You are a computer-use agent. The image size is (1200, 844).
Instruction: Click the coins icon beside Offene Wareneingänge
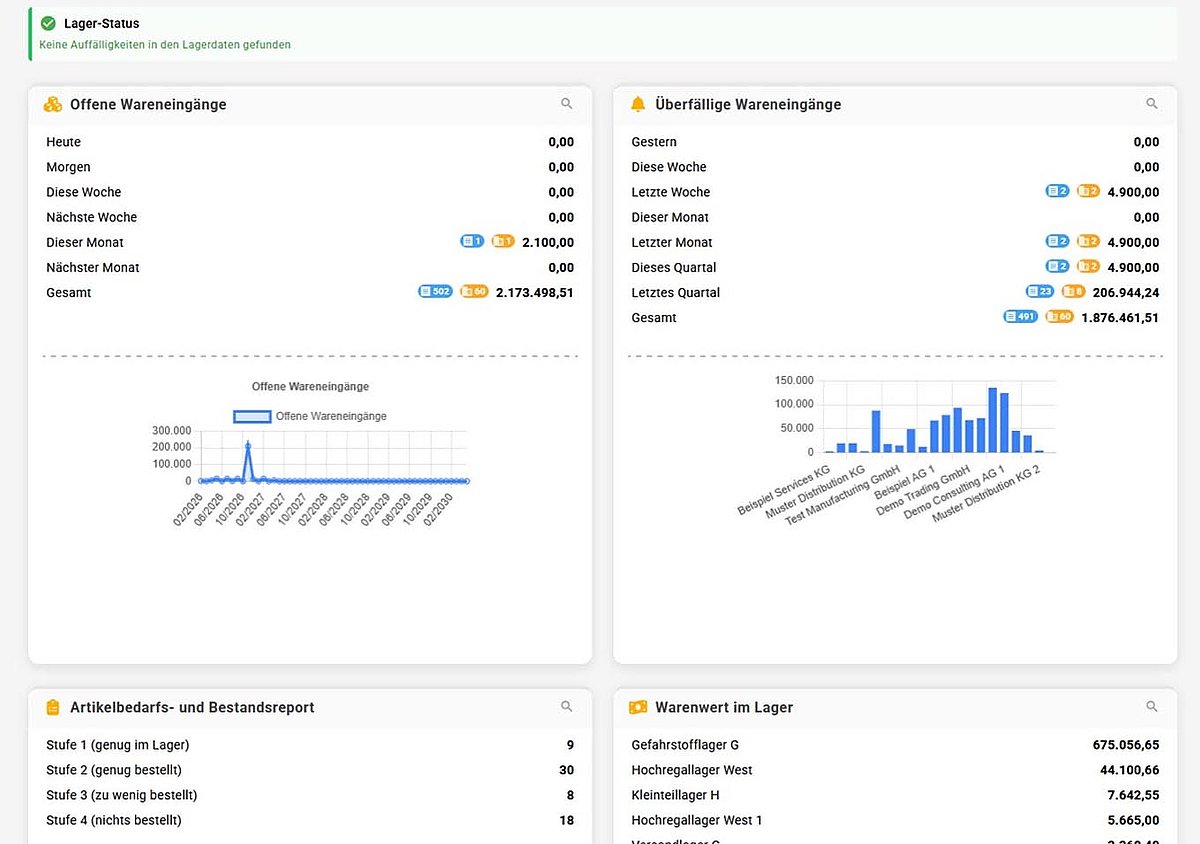[x=53, y=104]
